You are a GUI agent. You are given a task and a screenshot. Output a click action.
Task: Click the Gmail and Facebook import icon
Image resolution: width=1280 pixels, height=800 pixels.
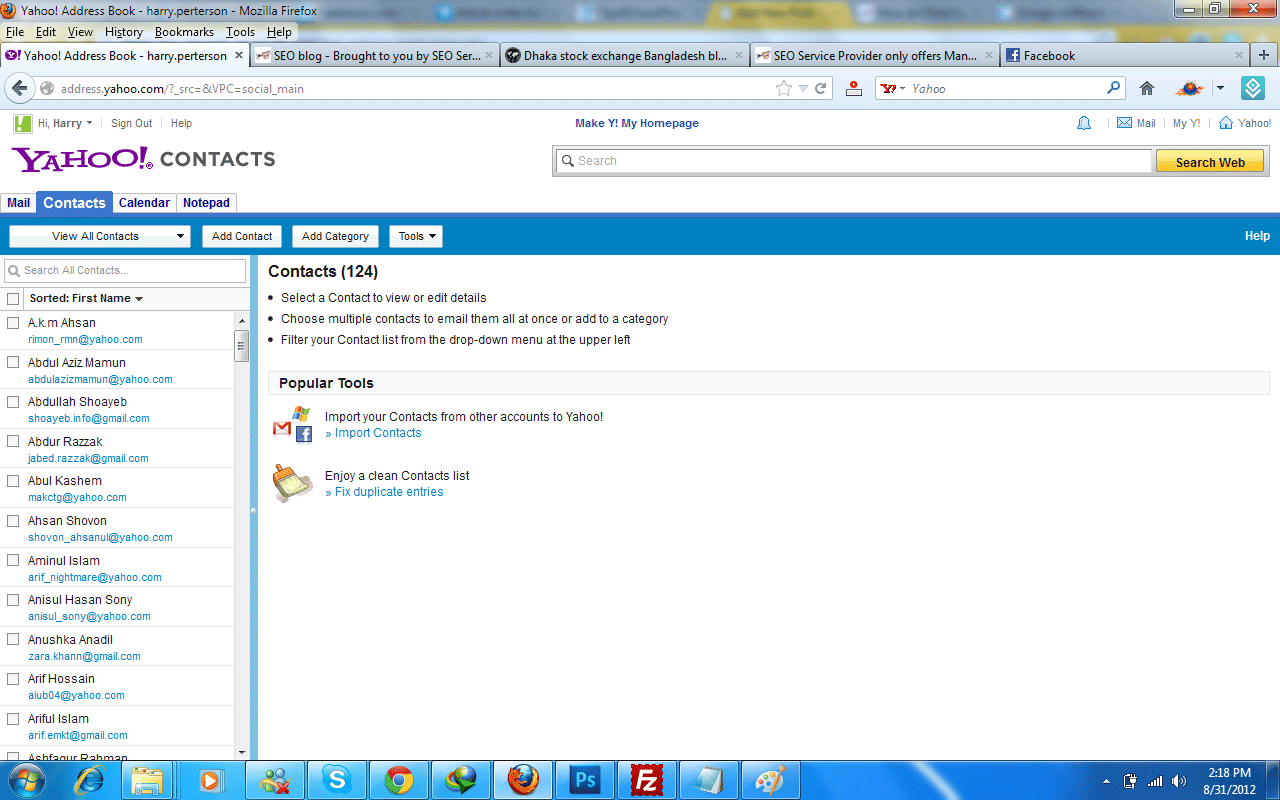pyautogui.click(x=293, y=424)
